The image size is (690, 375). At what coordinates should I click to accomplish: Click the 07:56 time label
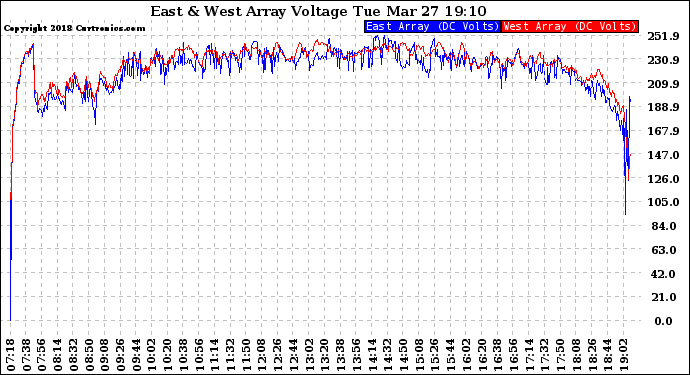tap(42, 355)
